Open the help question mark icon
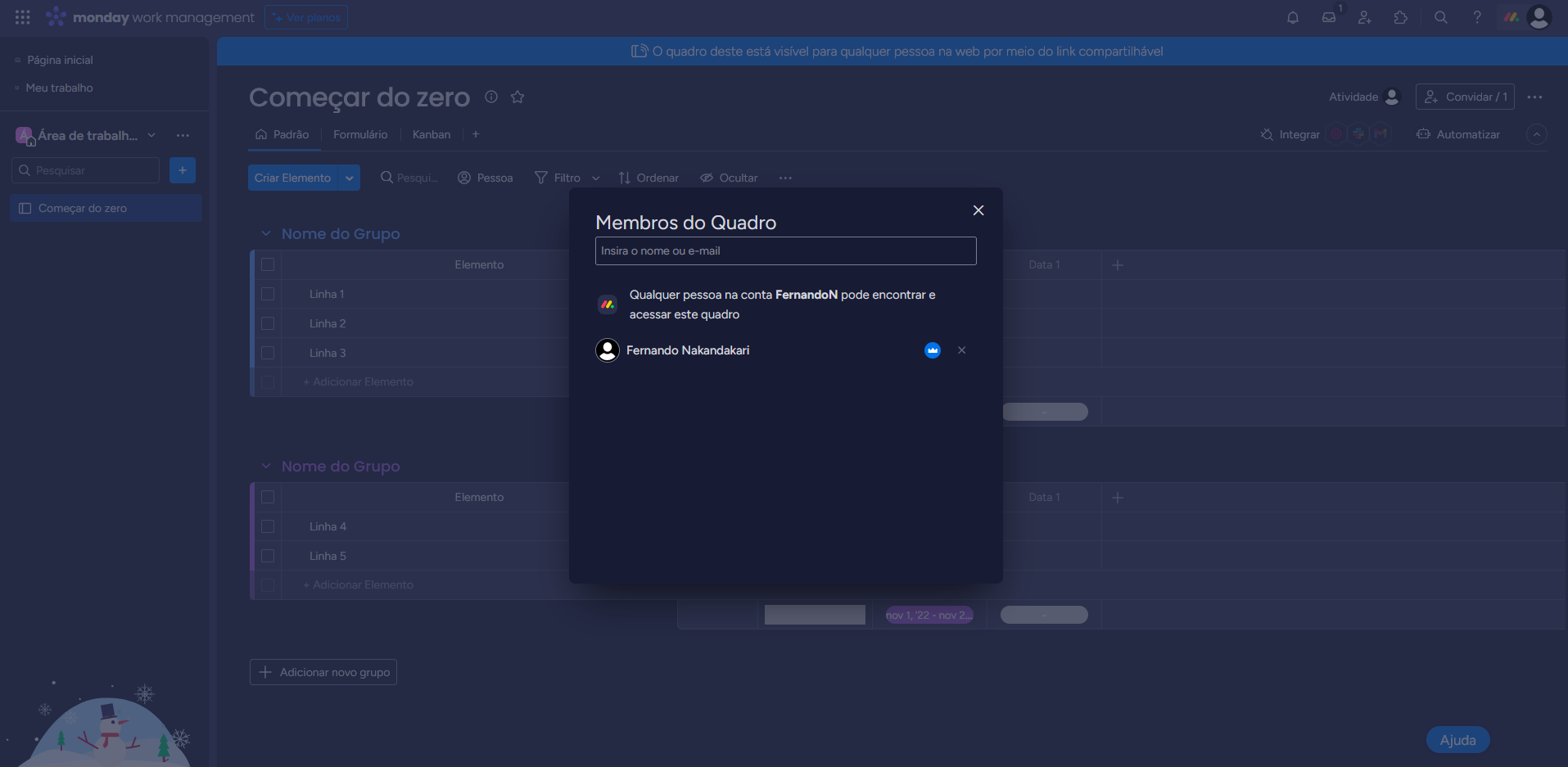 [1477, 17]
